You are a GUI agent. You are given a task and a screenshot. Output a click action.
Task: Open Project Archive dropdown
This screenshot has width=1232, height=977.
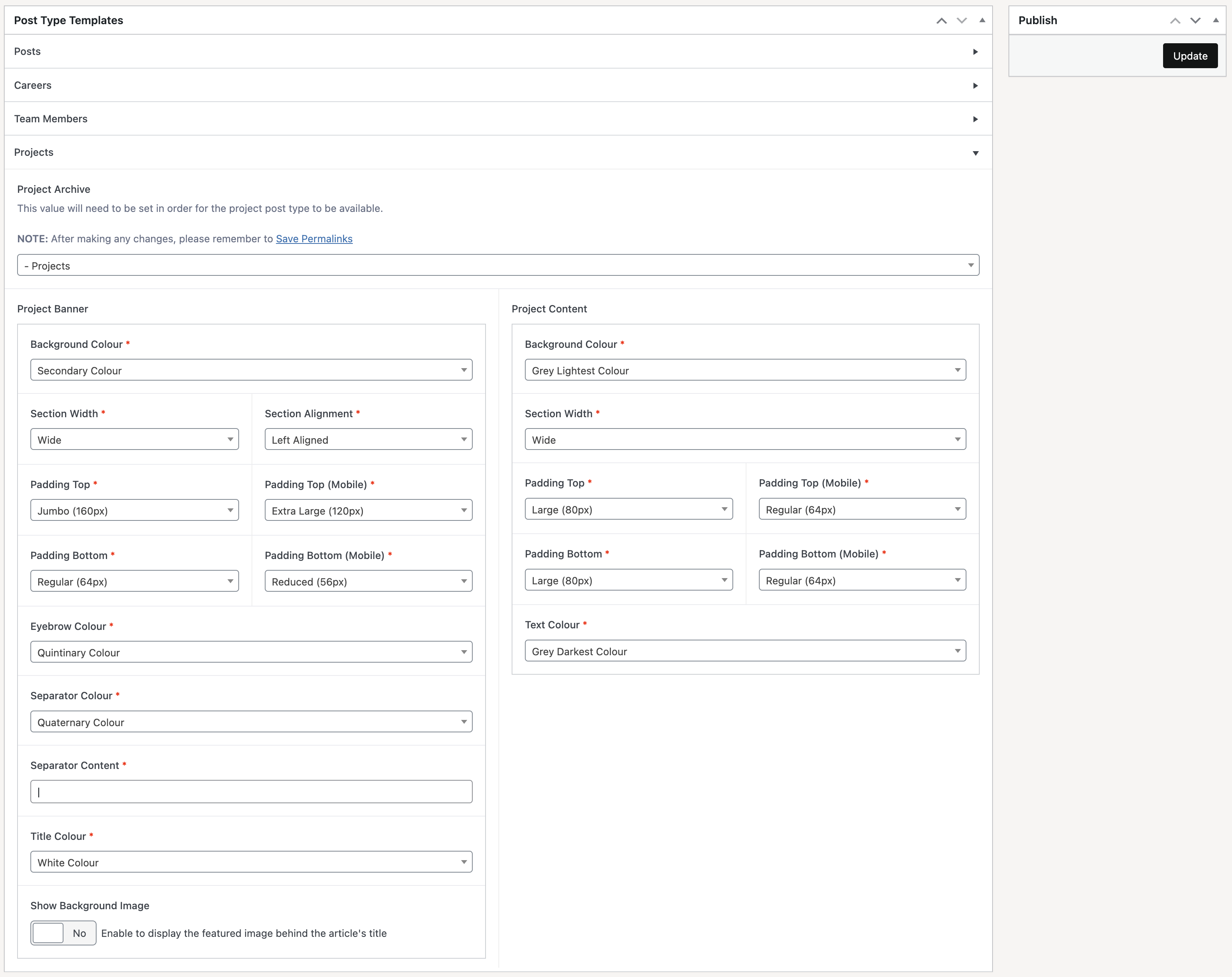click(x=498, y=265)
